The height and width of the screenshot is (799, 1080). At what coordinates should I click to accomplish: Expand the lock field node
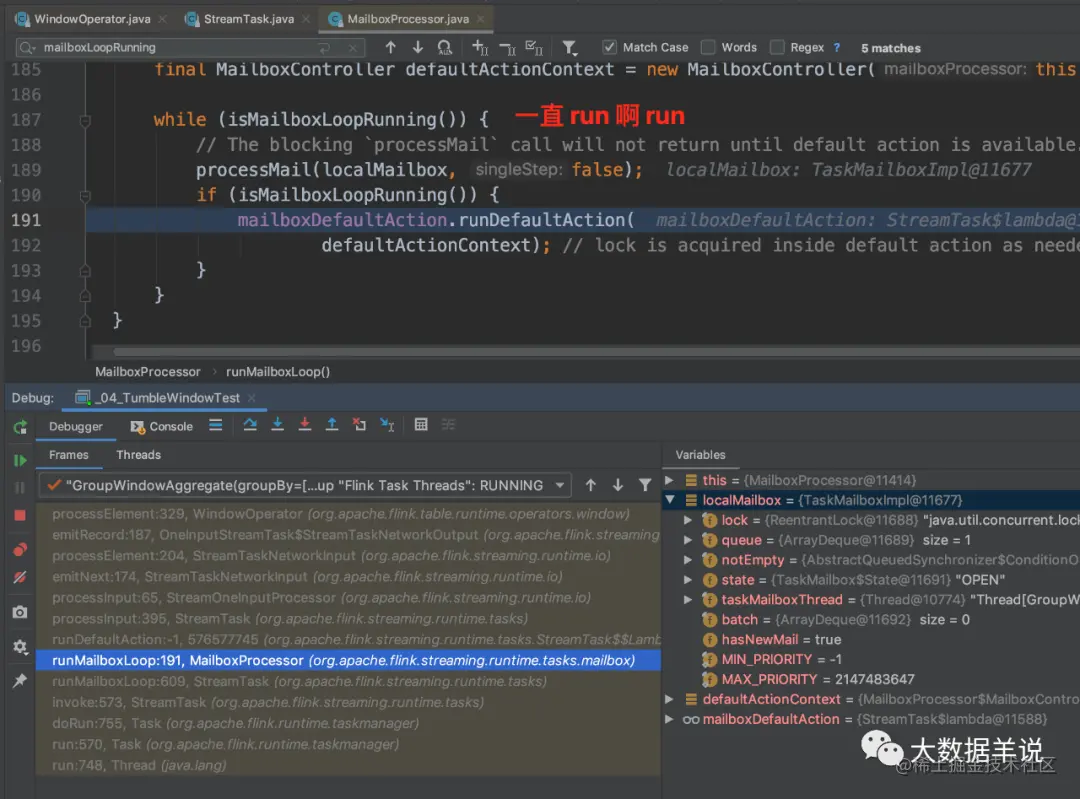tap(687, 520)
